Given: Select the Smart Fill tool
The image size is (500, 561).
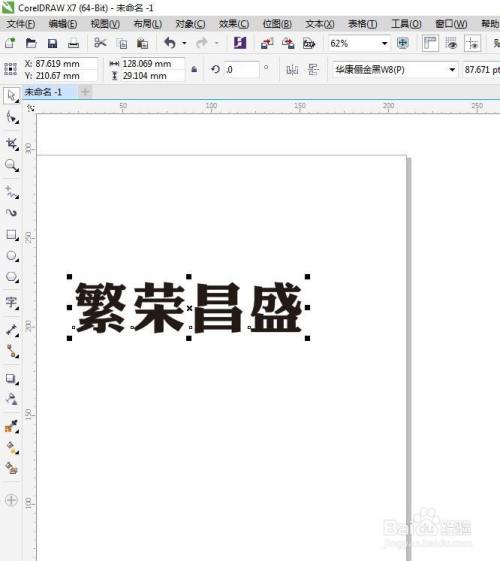Looking at the screenshot, I should point(11,468).
